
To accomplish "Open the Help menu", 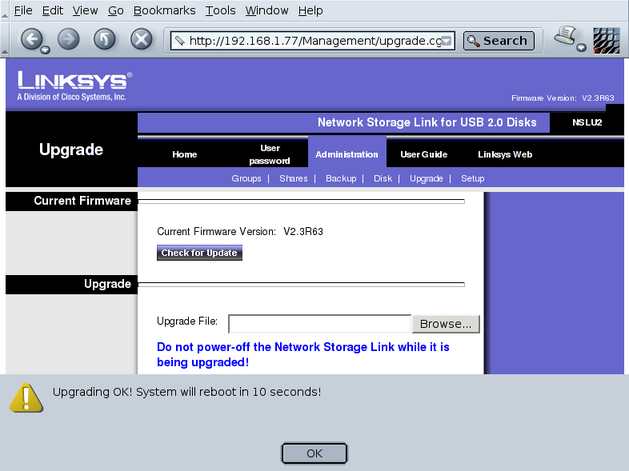I will 310,10.
